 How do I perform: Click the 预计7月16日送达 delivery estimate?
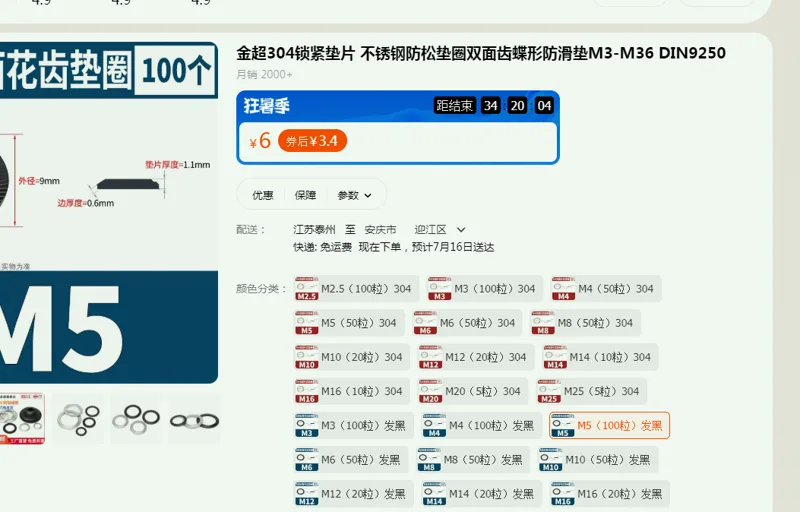453,247
